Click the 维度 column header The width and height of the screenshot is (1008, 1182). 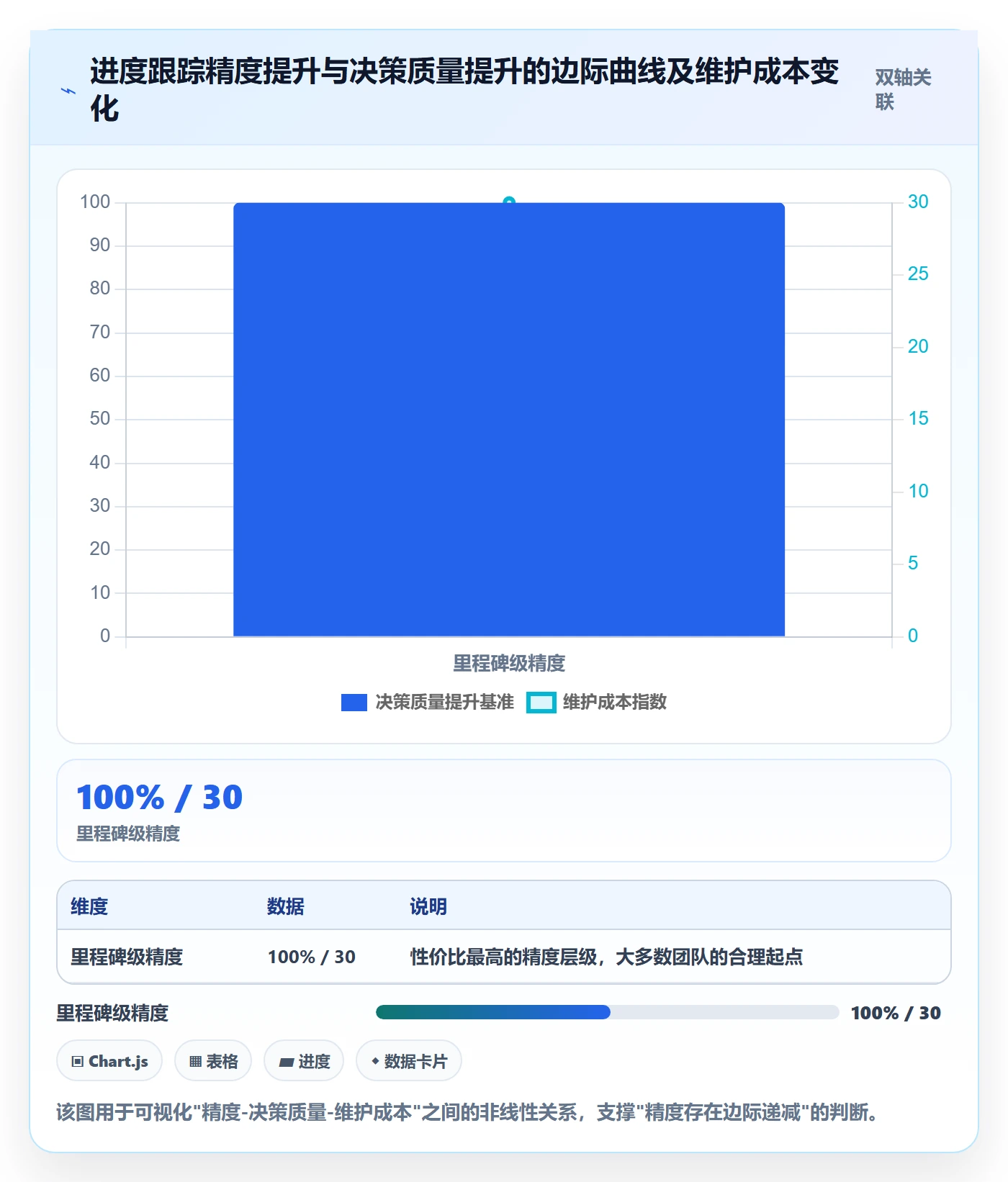point(89,906)
